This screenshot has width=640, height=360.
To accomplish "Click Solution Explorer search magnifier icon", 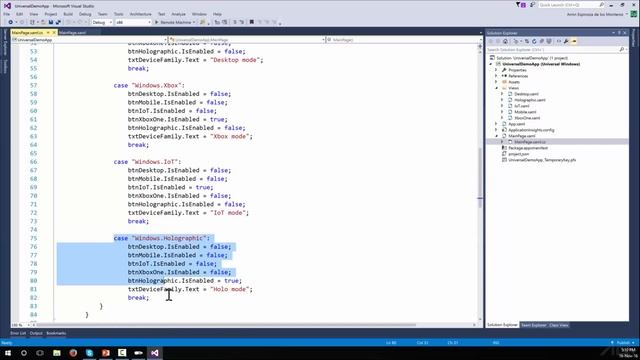I will tap(622, 49).
